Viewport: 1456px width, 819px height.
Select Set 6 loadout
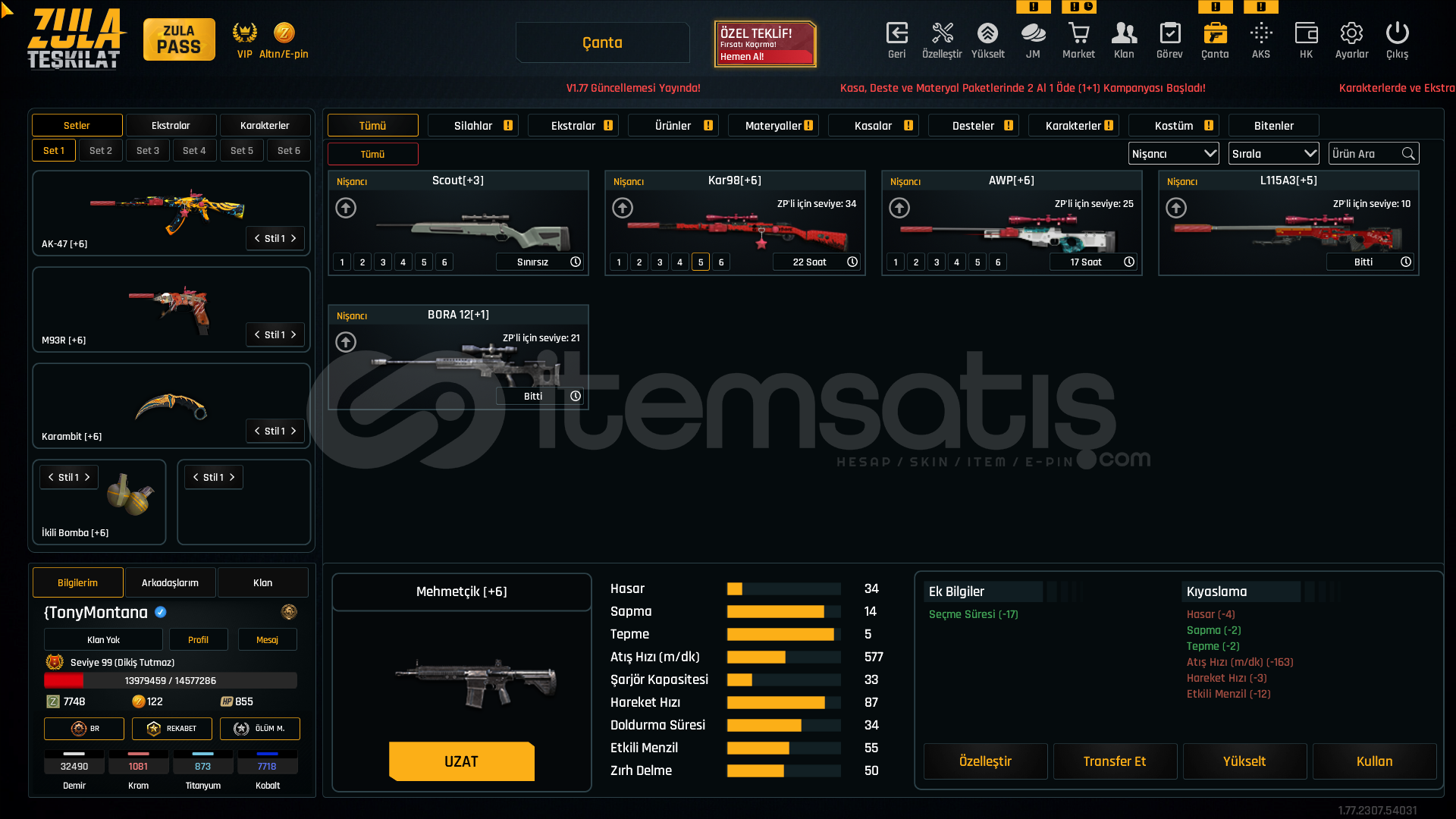point(289,150)
